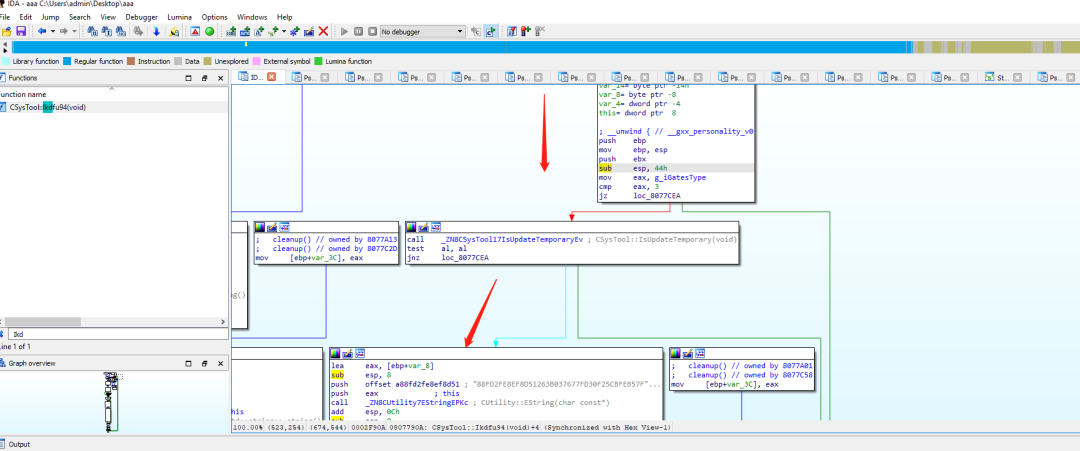1080x451 pixels.
Task: Open the View menu
Action: coord(108,17)
